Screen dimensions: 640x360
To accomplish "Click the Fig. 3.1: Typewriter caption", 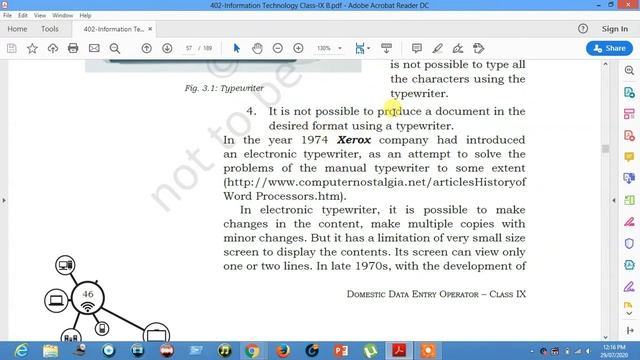I will pyautogui.click(x=224, y=88).
